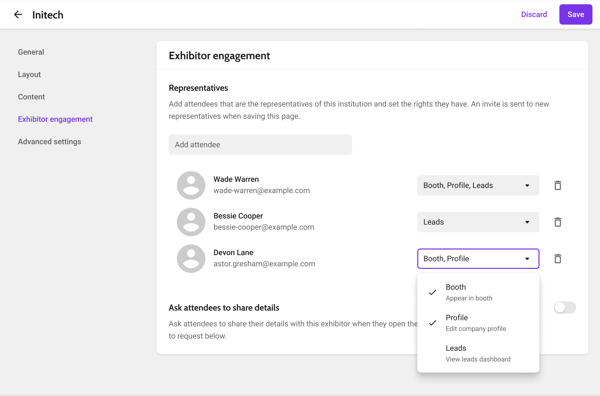Viewport: 600px width, 396px height.
Task: Select Exhibitor engagement in sidebar
Action: [55, 119]
